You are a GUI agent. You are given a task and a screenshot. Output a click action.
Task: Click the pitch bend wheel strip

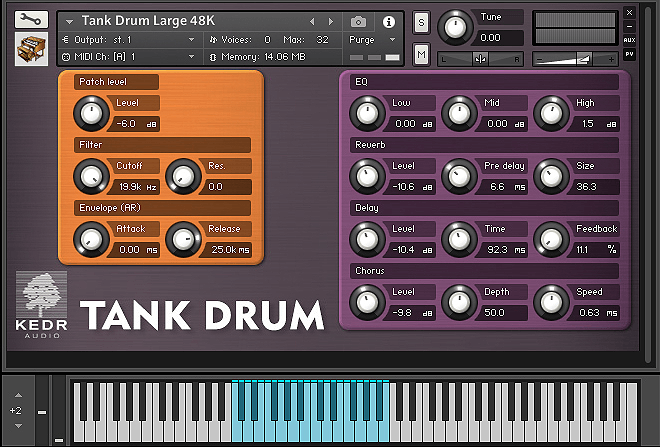(42, 410)
